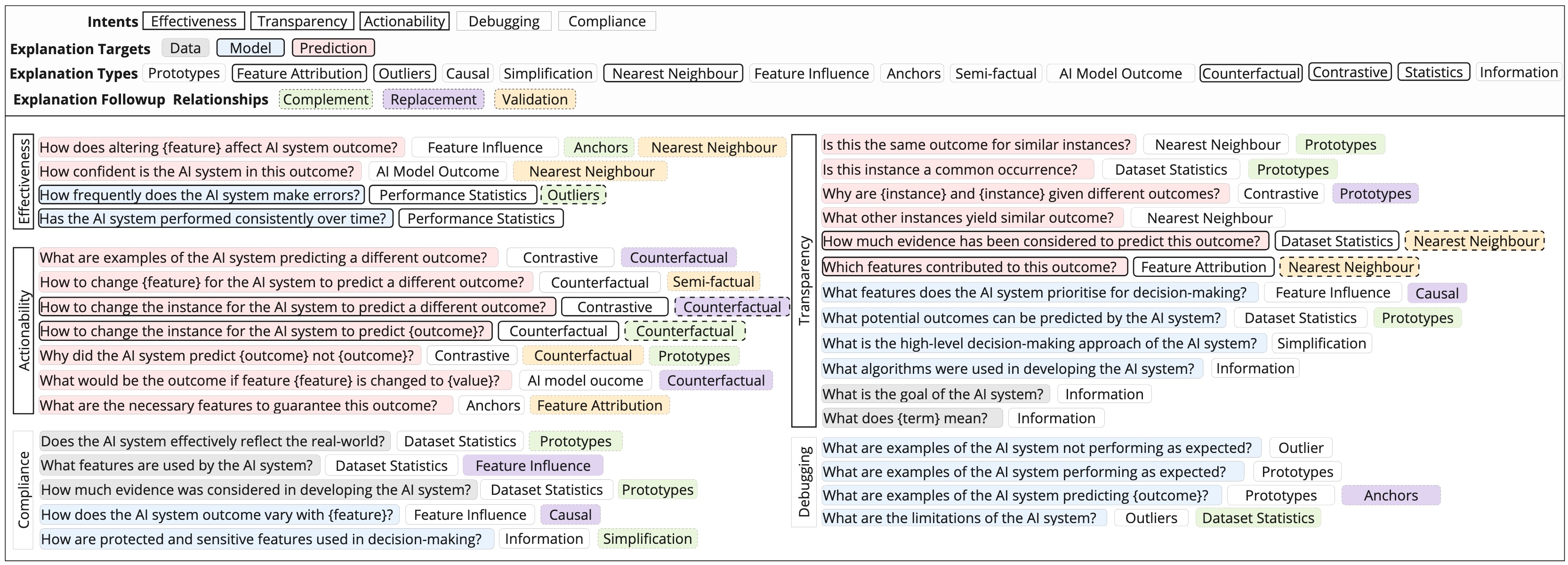Click the Debugging intent legend label
Image resolution: width=1568 pixels, height=565 pixels.
pyautogui.click(x=503, y=21)
